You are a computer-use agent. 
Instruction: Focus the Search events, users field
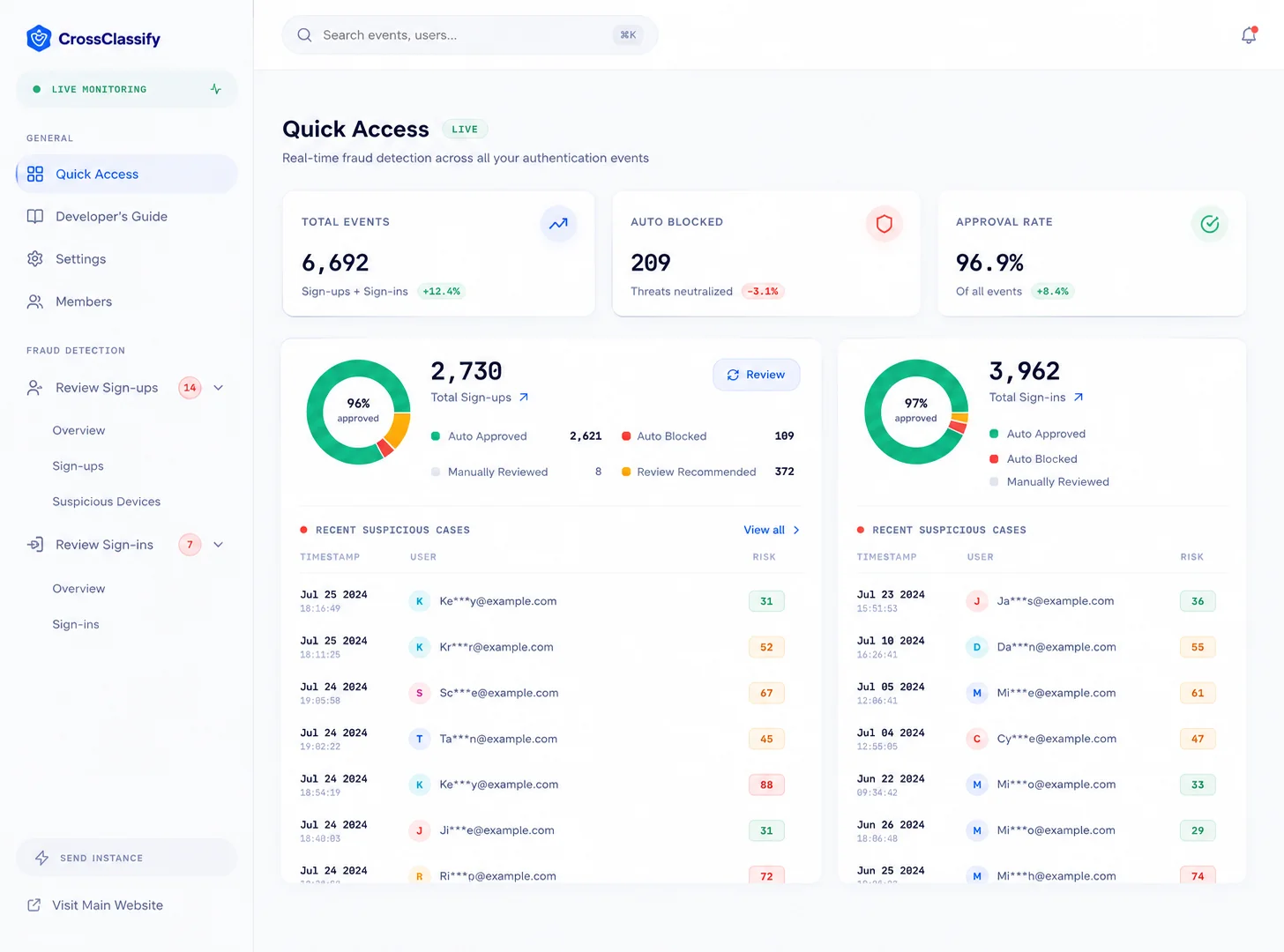[x=470, y=35]
